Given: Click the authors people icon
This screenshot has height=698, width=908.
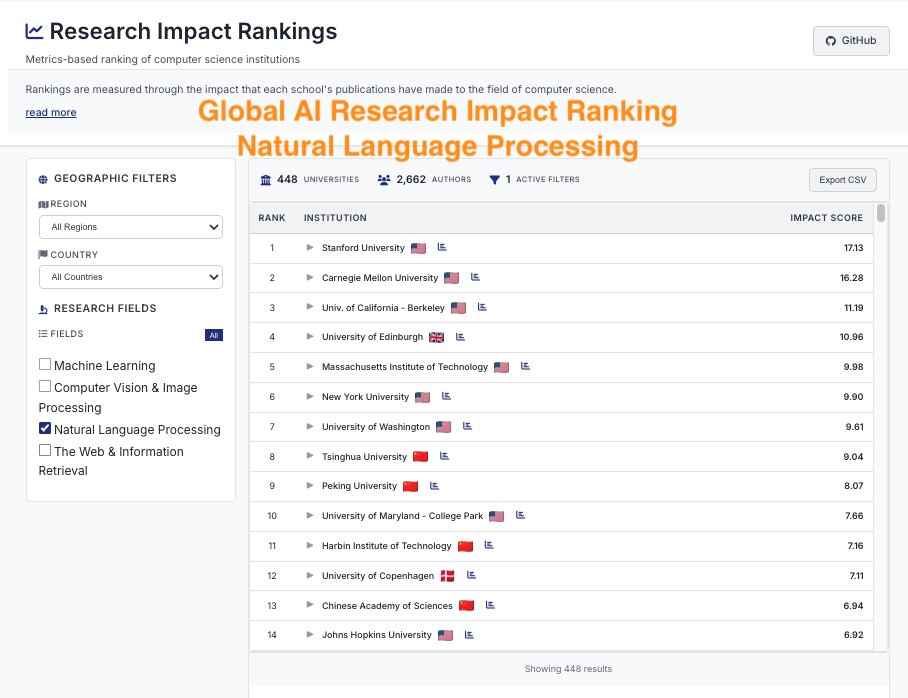Looking at the screenshot, I should coord(384,180).
